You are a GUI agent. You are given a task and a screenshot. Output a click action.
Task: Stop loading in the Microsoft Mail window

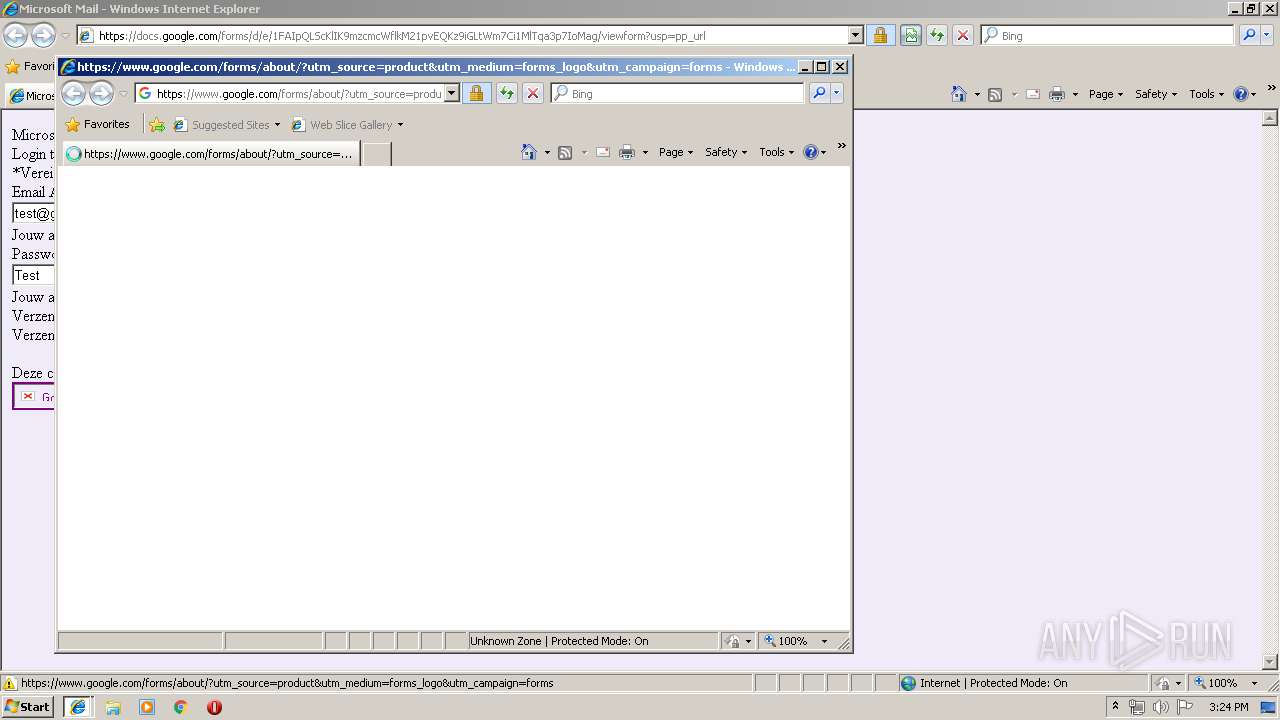coord(963,35)
